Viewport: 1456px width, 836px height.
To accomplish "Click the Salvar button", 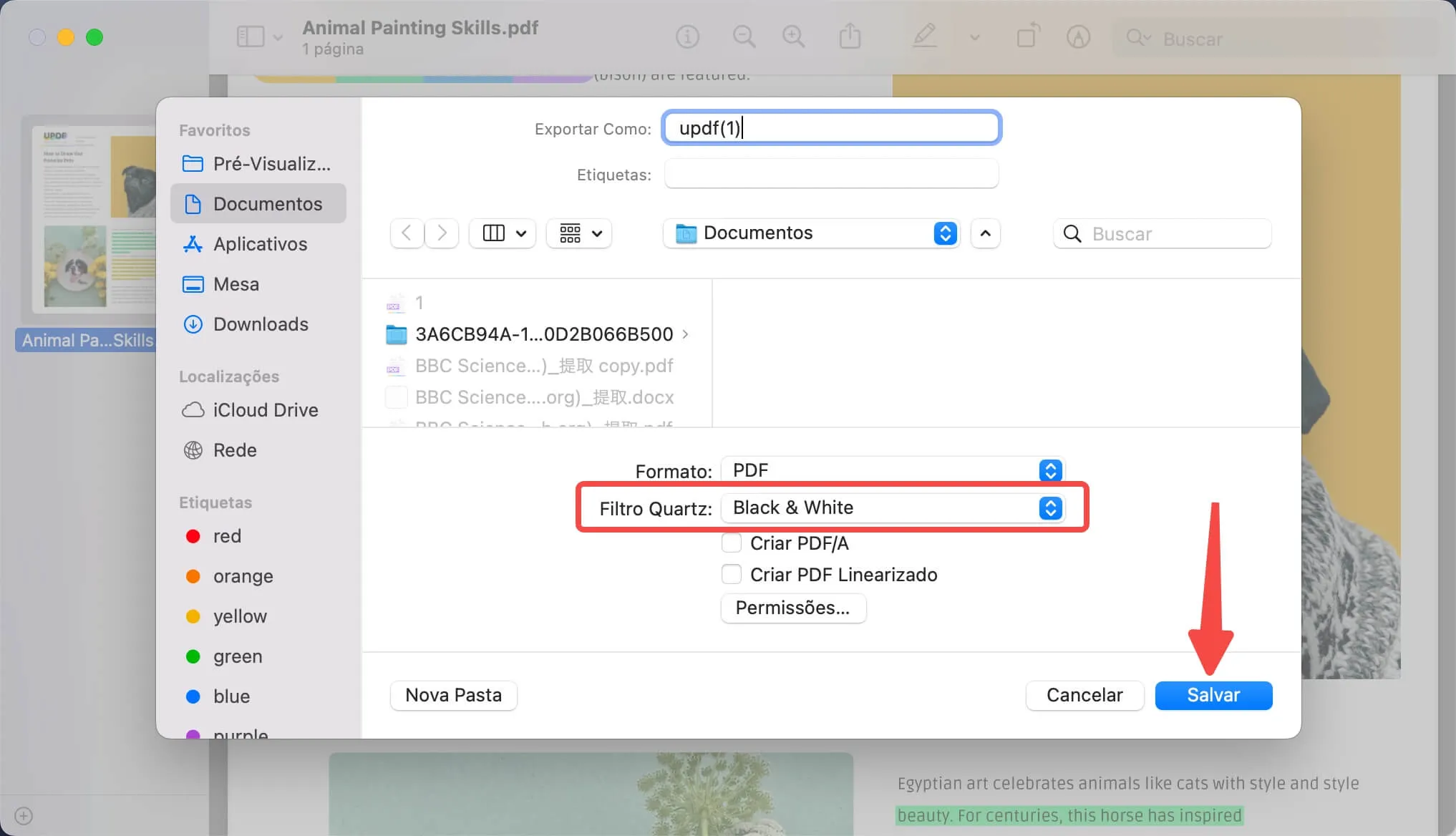I will (x=1213, y=695).
